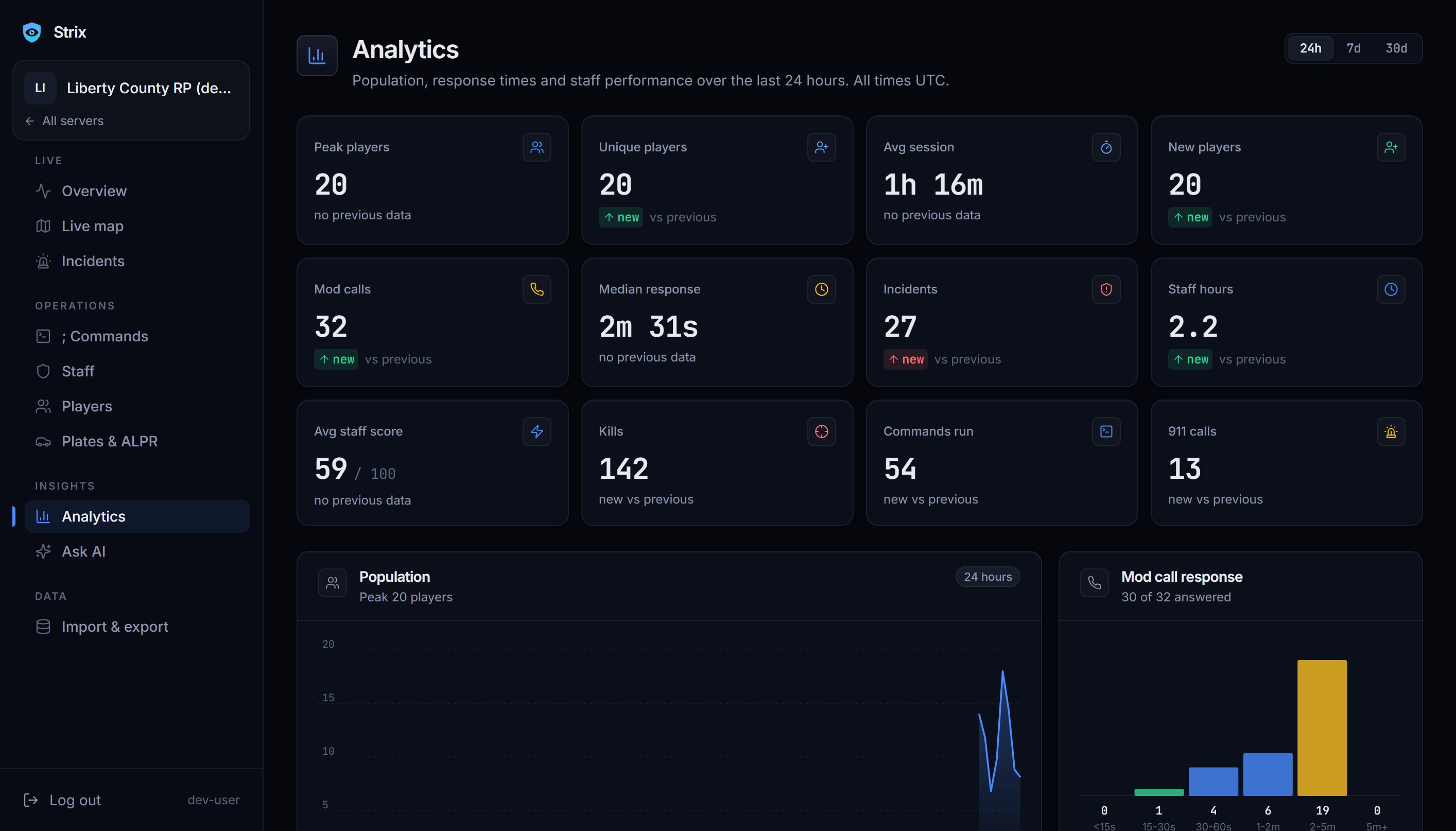The width and height of the screenshot is (1456, 831).
Task: Click the Median response clock icon
Action: pyautogui.click(x=822, y=289)
